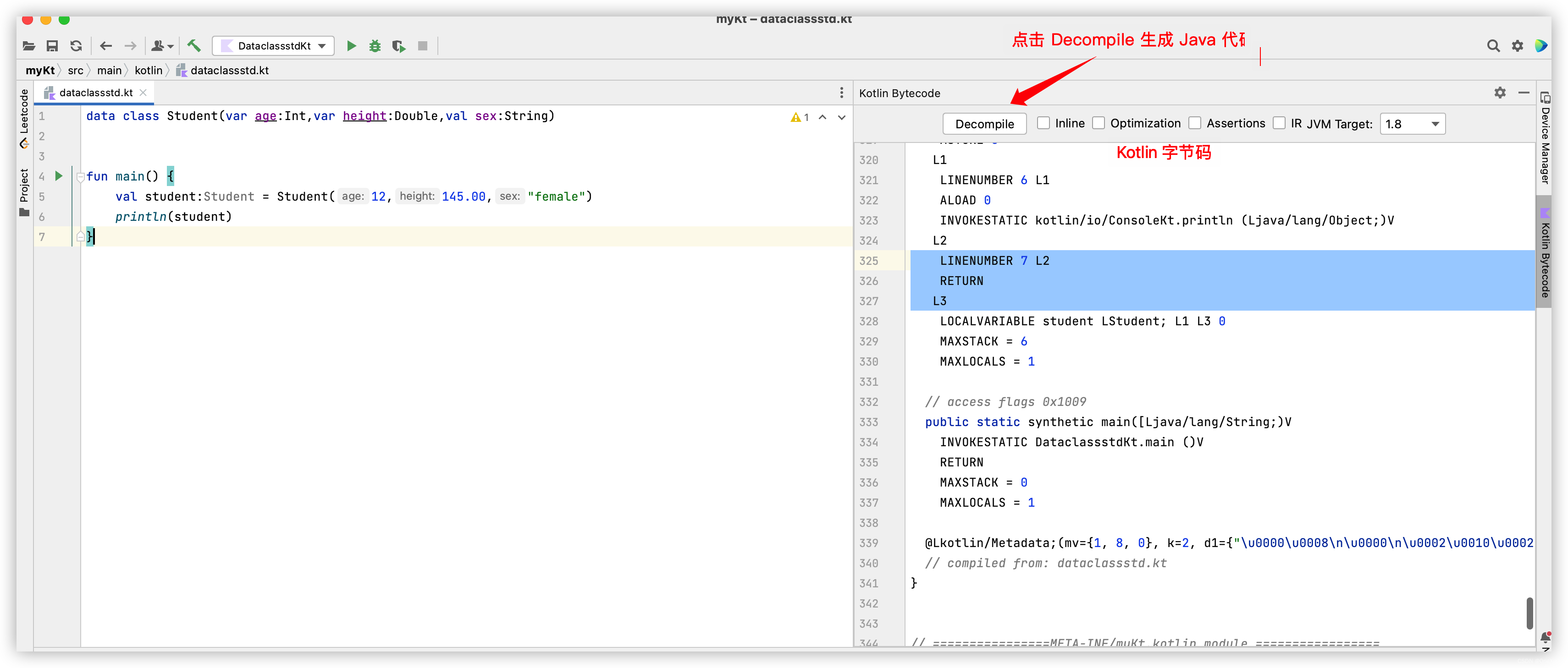Enable the Optimization checkbox

1098,123
